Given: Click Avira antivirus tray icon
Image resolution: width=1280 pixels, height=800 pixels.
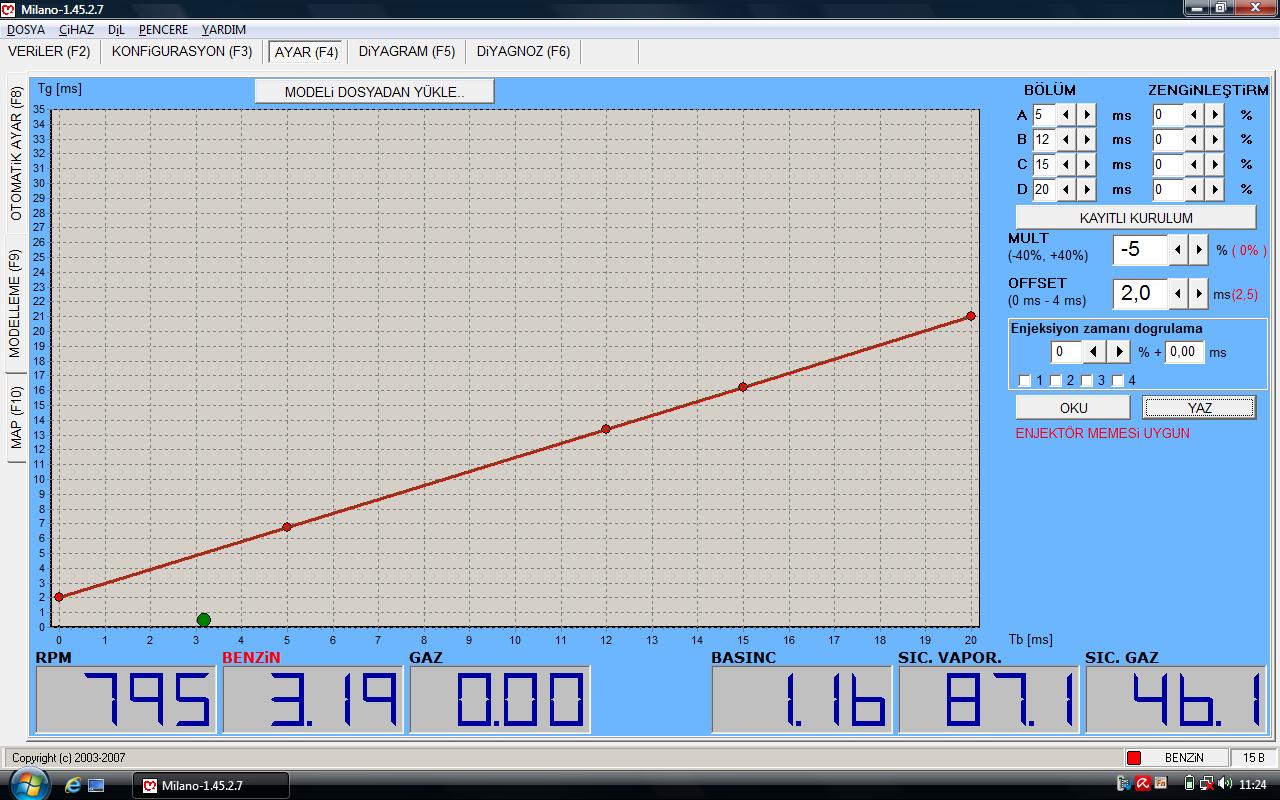Looking at the screenshot, I should pos(1142,784).
